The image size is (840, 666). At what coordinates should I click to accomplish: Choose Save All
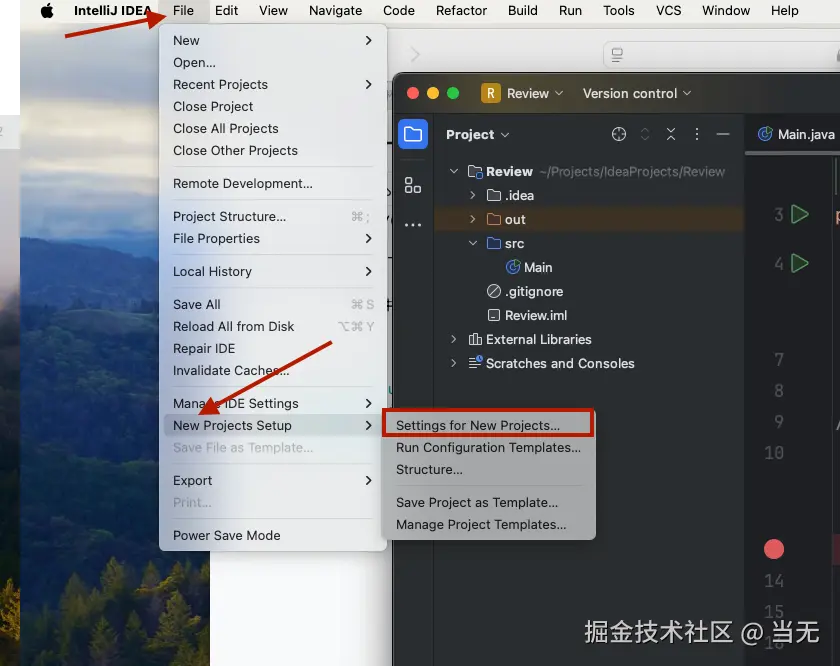[273, 304]
